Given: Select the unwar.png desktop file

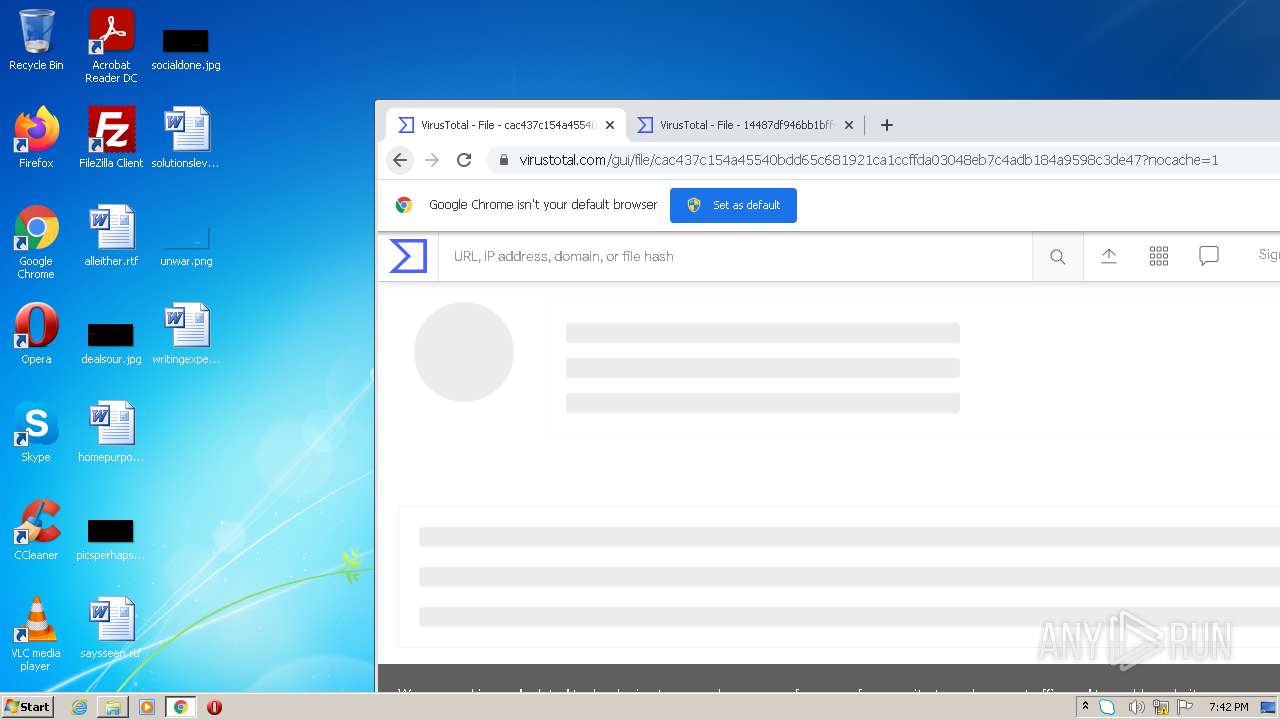Looking at the screenshot, I should click(x=186, y=246).
